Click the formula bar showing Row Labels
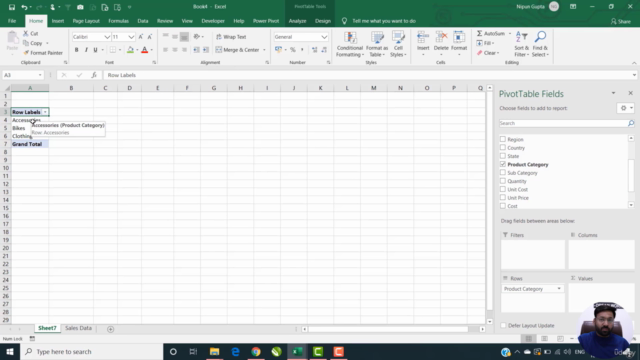This screenshot has width=640, height=360. (369, 75)
